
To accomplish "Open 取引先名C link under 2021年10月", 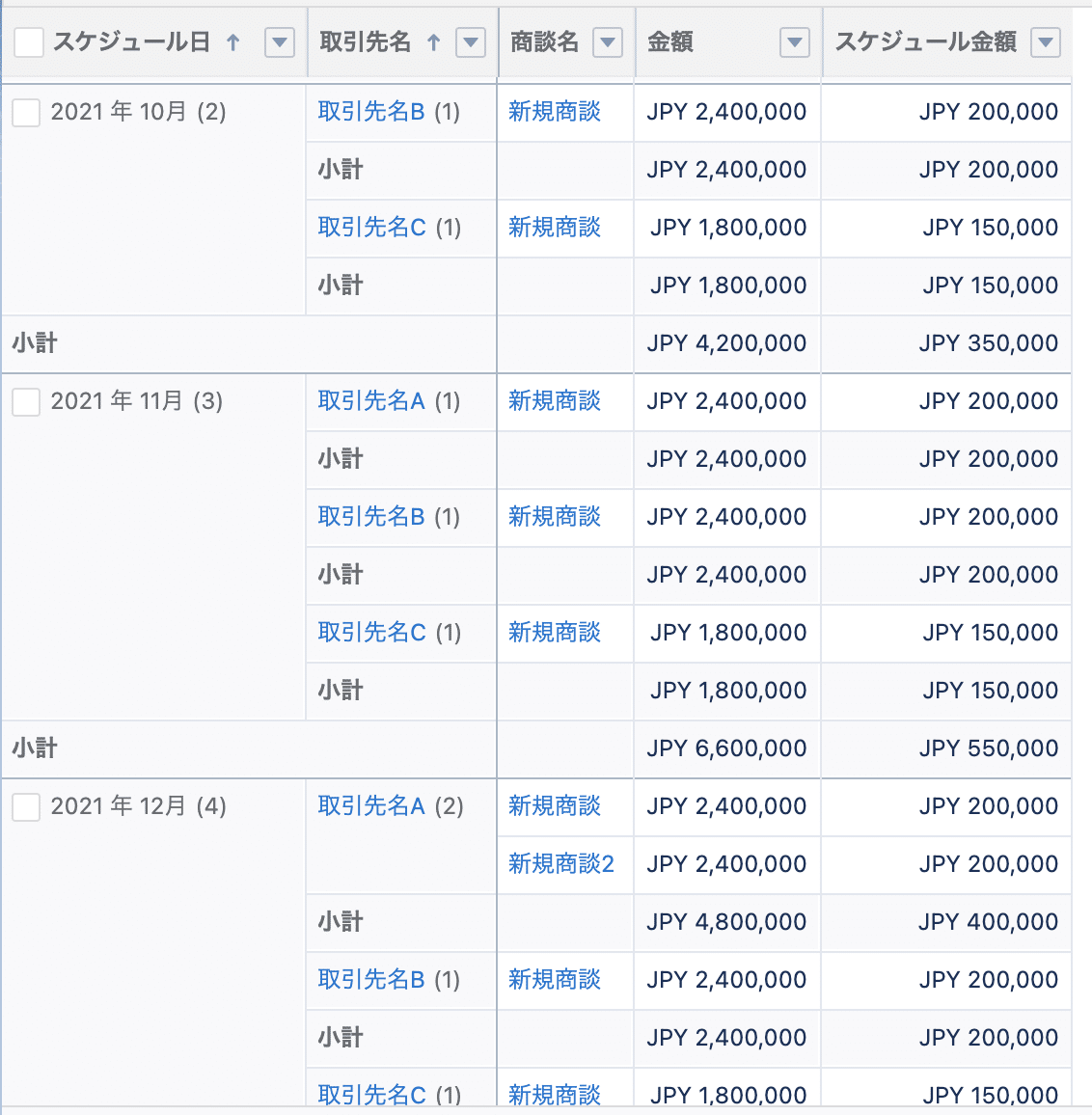I will (372, 228).
